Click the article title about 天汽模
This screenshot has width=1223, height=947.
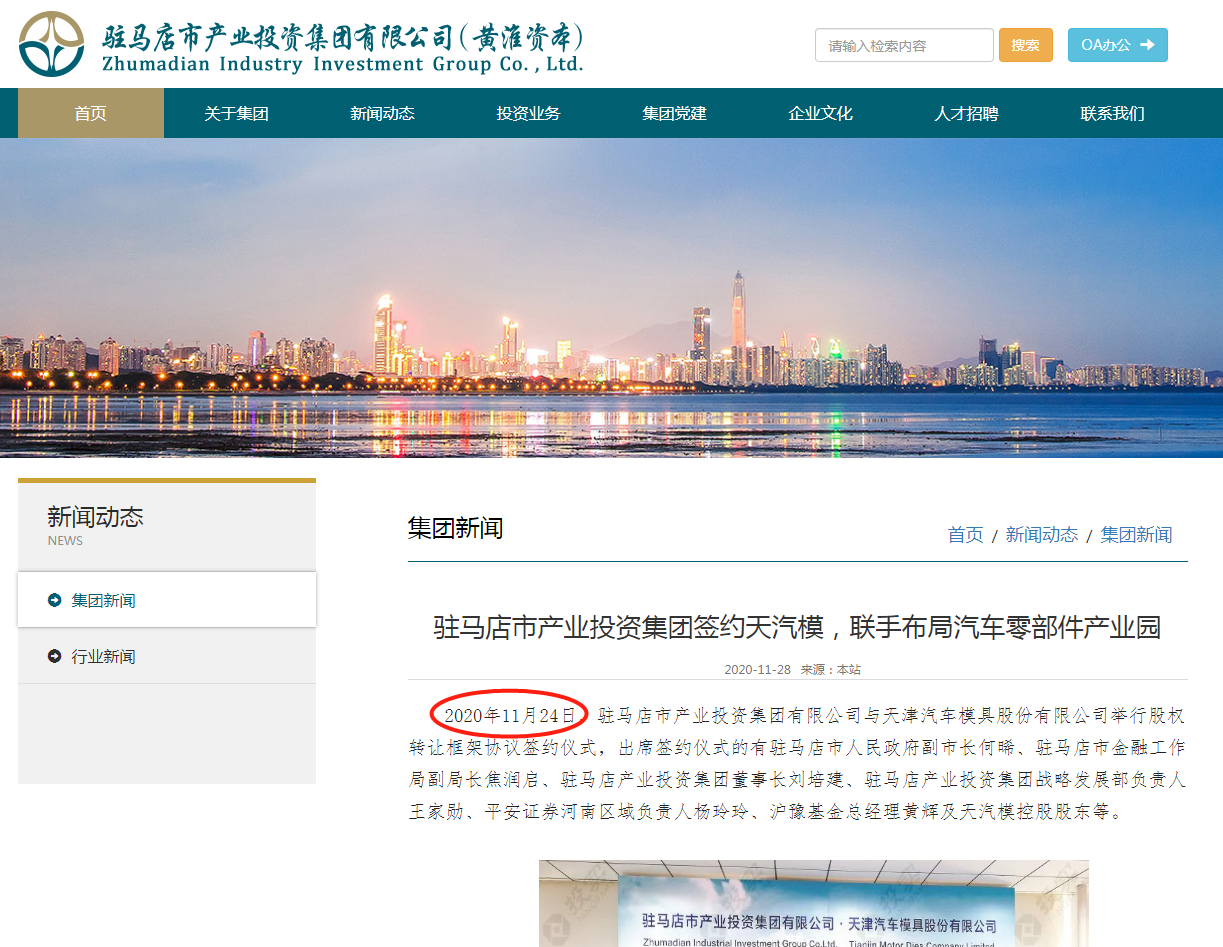[797, 627]
